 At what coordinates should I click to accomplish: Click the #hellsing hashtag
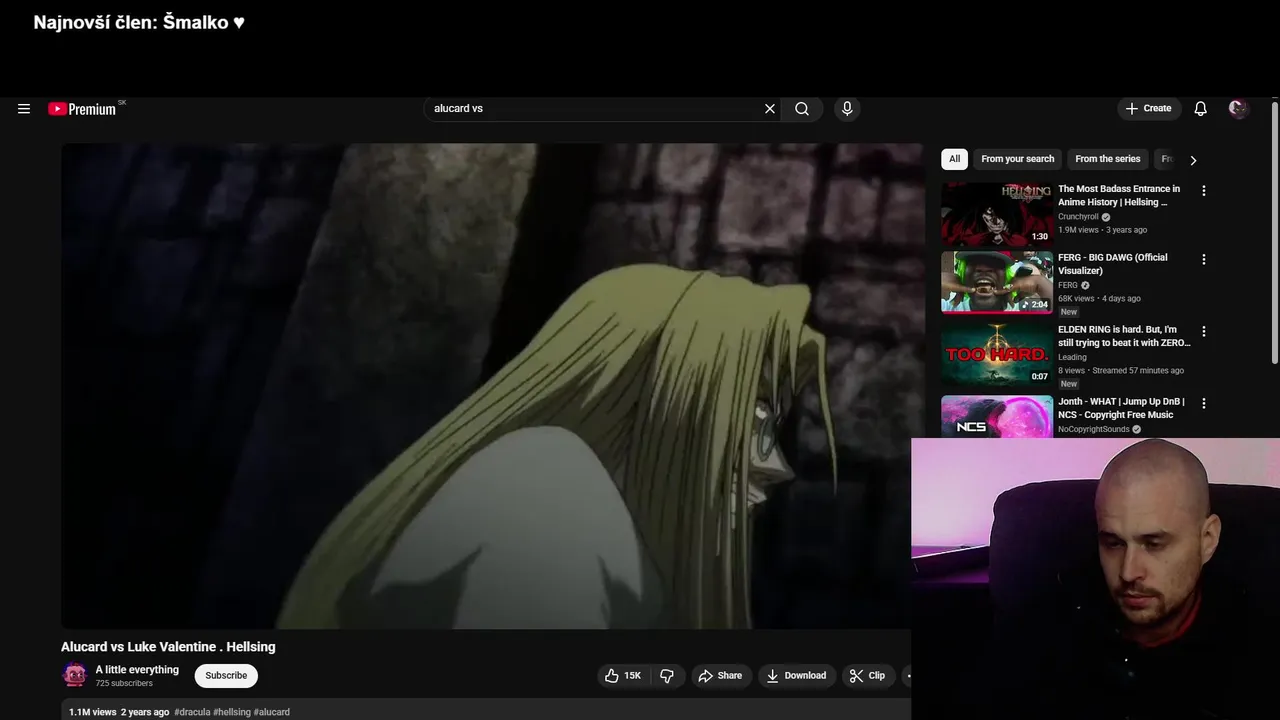coord(232,712)
